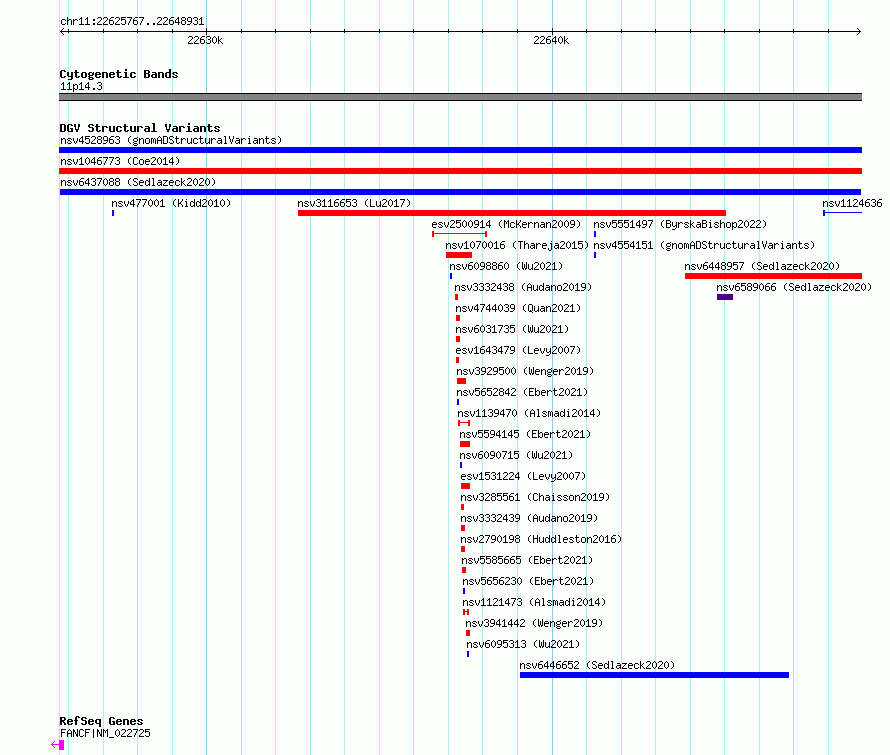The image size is (890, 755).
Task: Click the esv1643479 (Levy2007) label
Action: (x=518, y=350)
